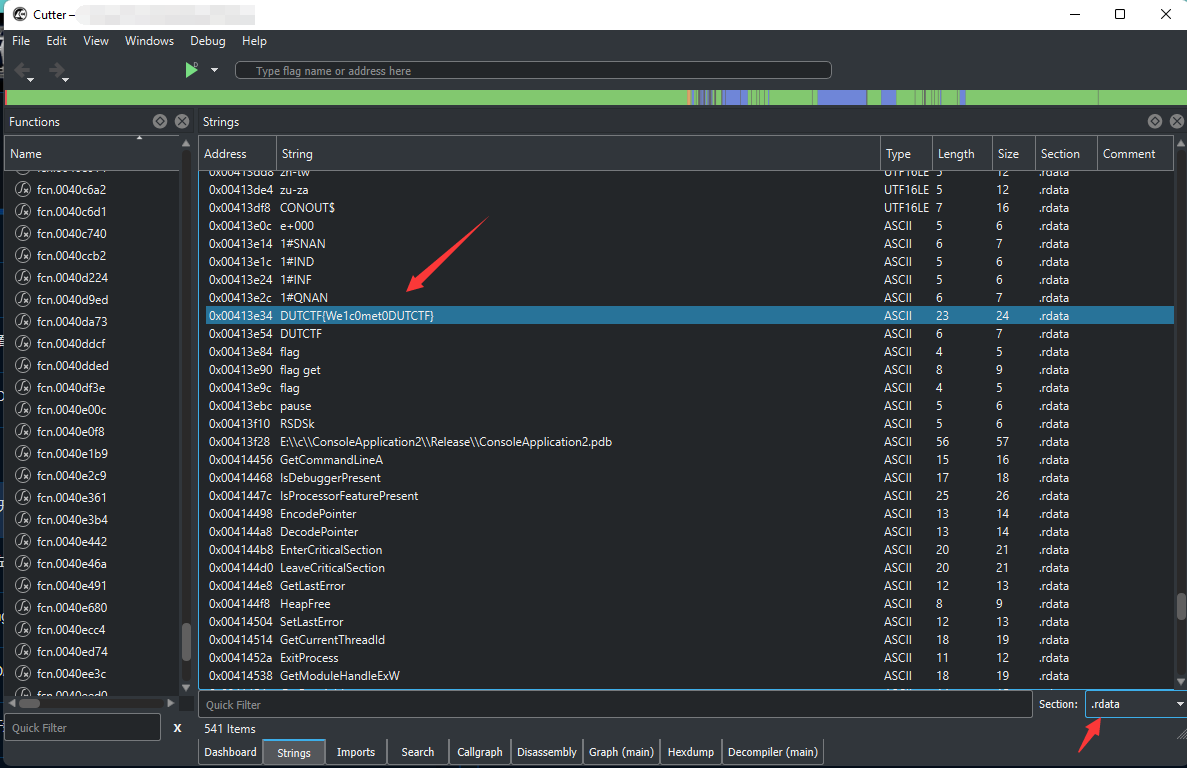This screenshot has width=1187, height=768.
Task: Open the File menu
Action: point(21,41)
